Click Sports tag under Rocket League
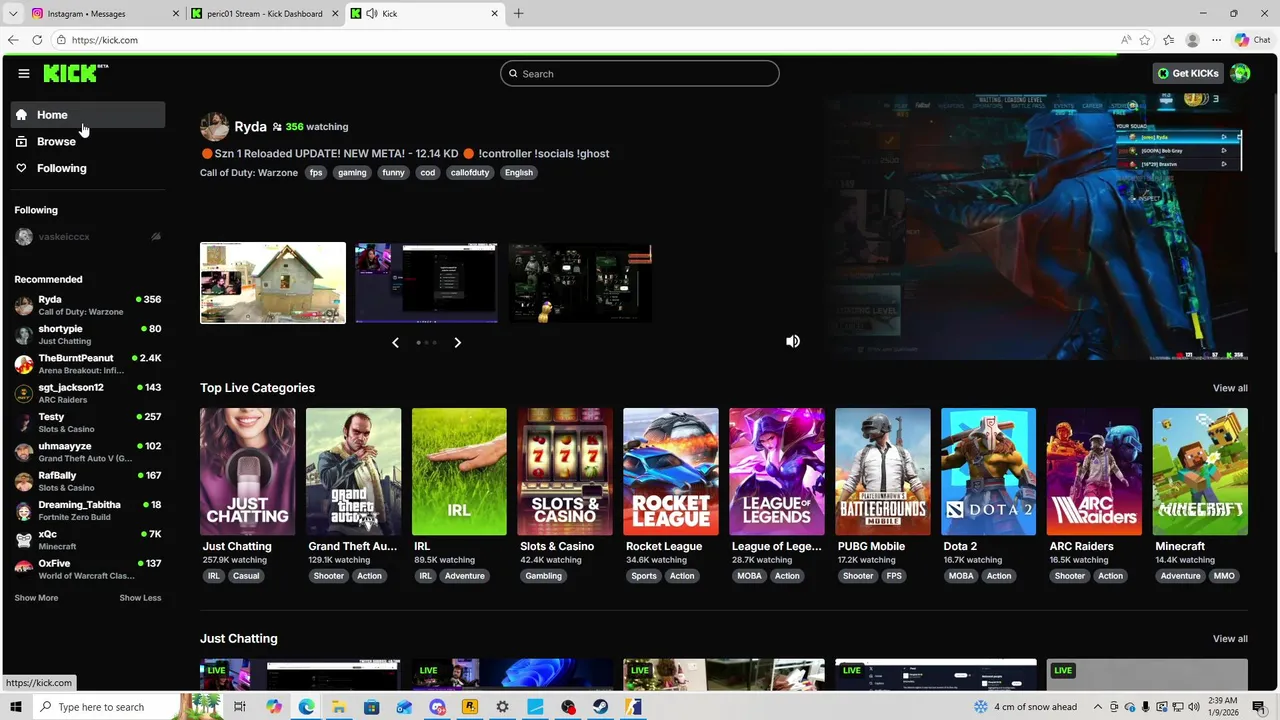Viewport: 1280px width, 720px height. point(644,576)
